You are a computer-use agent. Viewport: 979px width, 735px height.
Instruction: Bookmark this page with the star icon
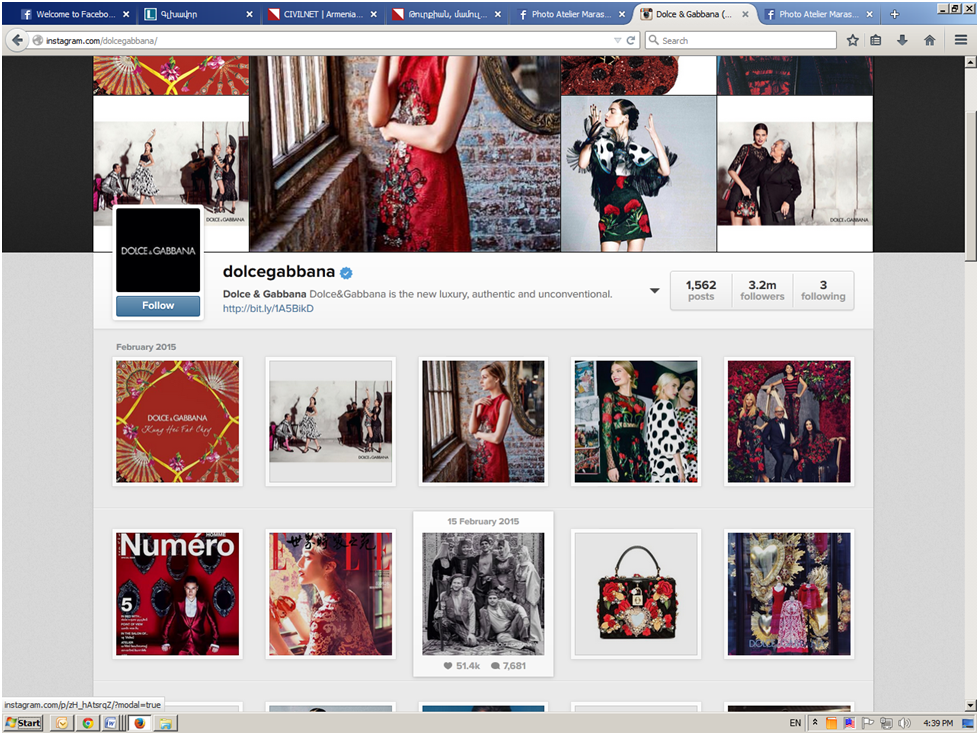tap(853, 40)
